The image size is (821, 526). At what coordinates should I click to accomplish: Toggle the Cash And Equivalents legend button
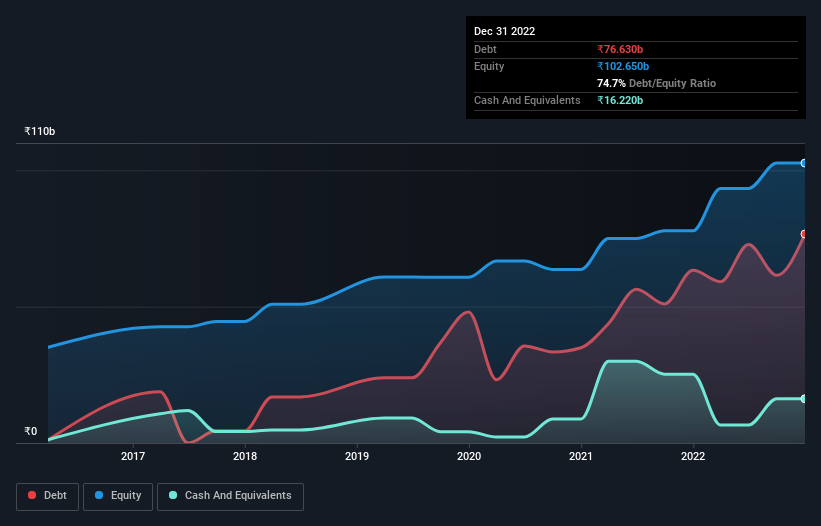[x=230, y=496]
